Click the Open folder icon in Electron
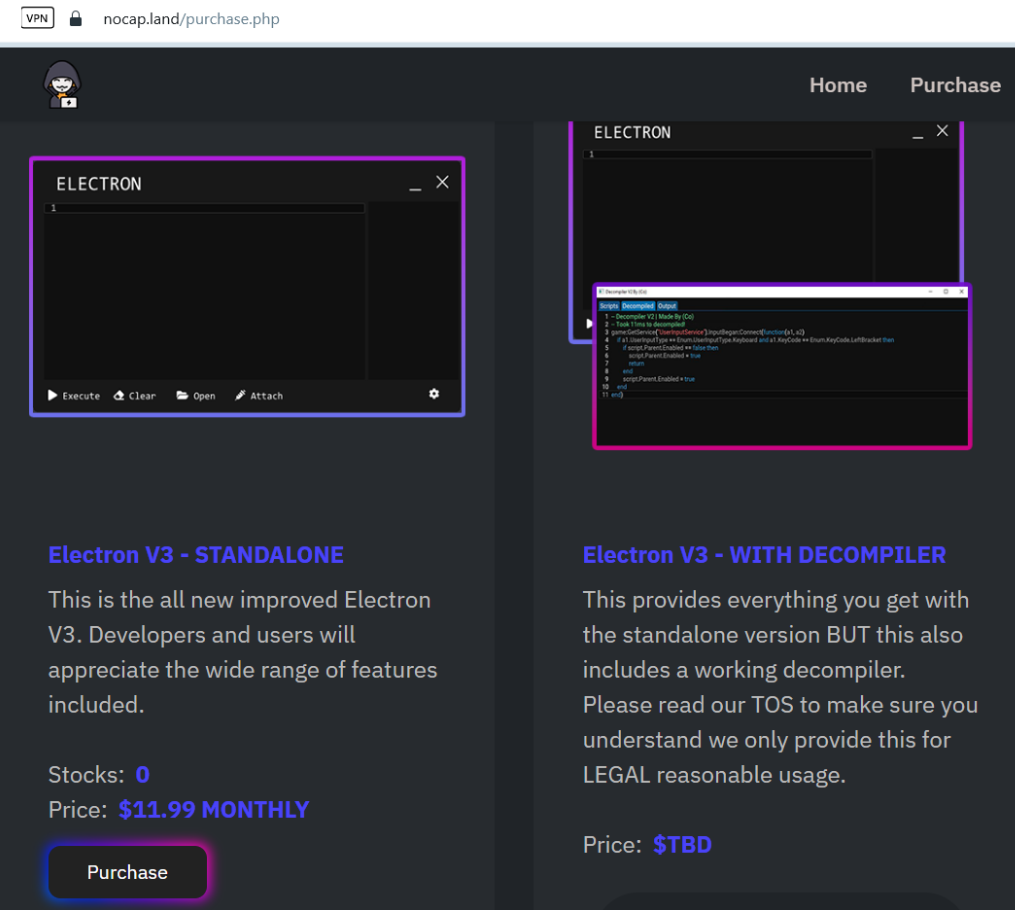Viewport: 1015px width, 910px height. point(182,395)
